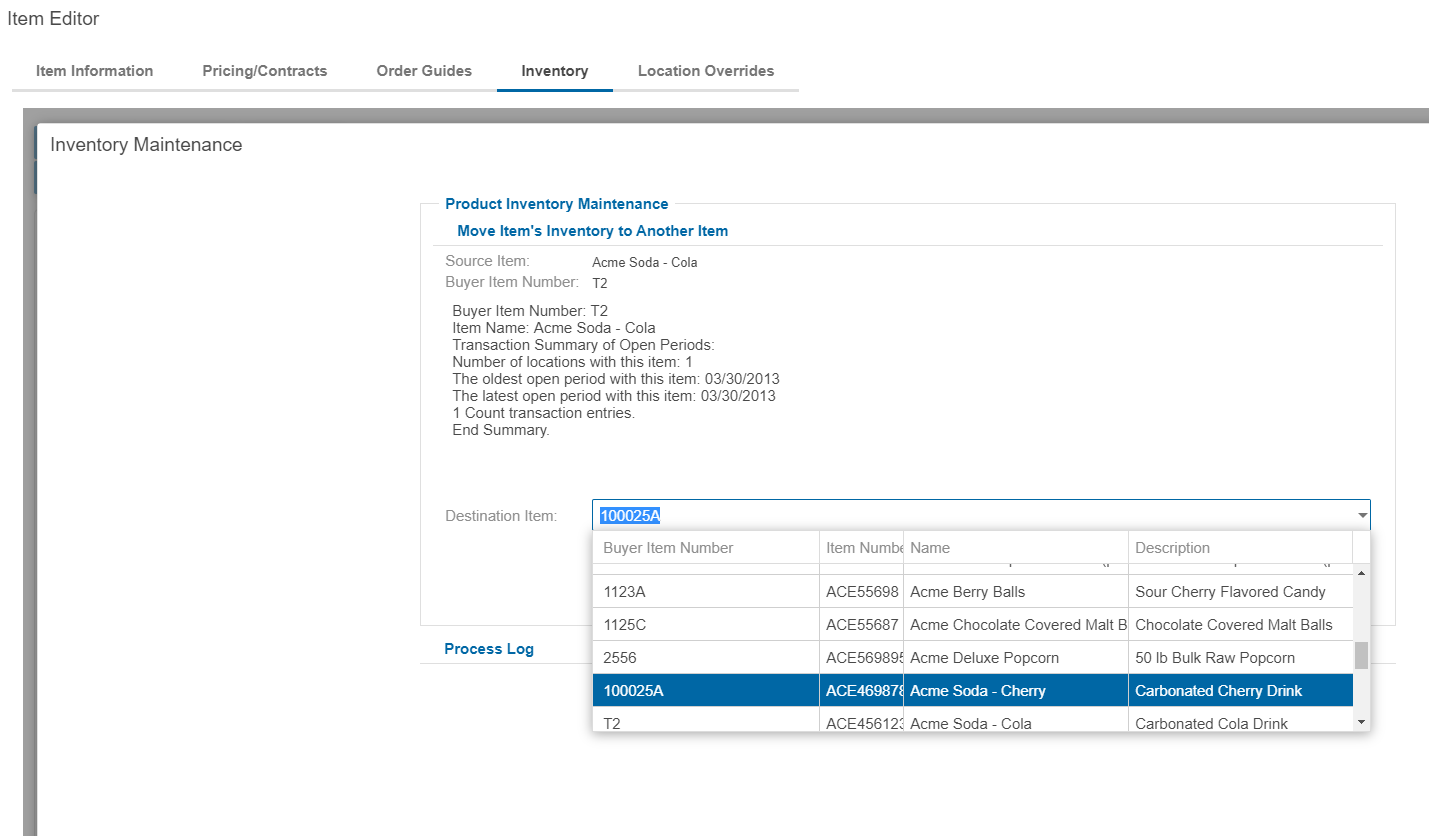Go to the Order Guides tab
The height and width of the screenshot is (836, 1429).
[x=424, y=71]
